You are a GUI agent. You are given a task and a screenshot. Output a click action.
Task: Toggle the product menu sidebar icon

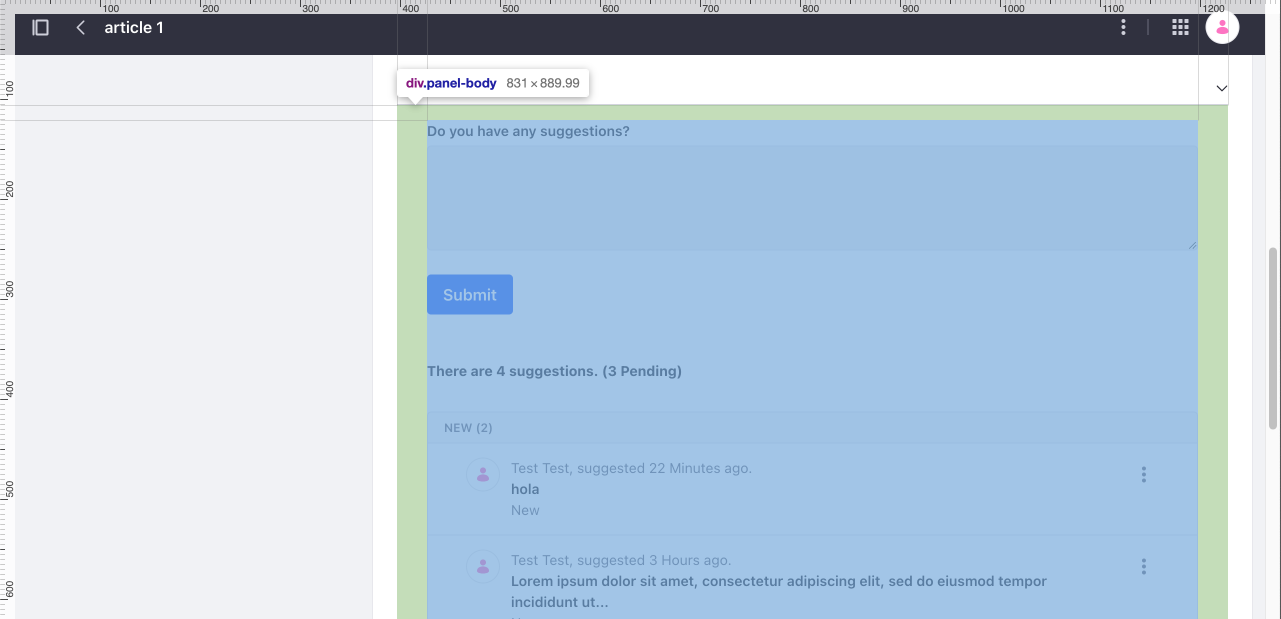click(x=41, y=27)
